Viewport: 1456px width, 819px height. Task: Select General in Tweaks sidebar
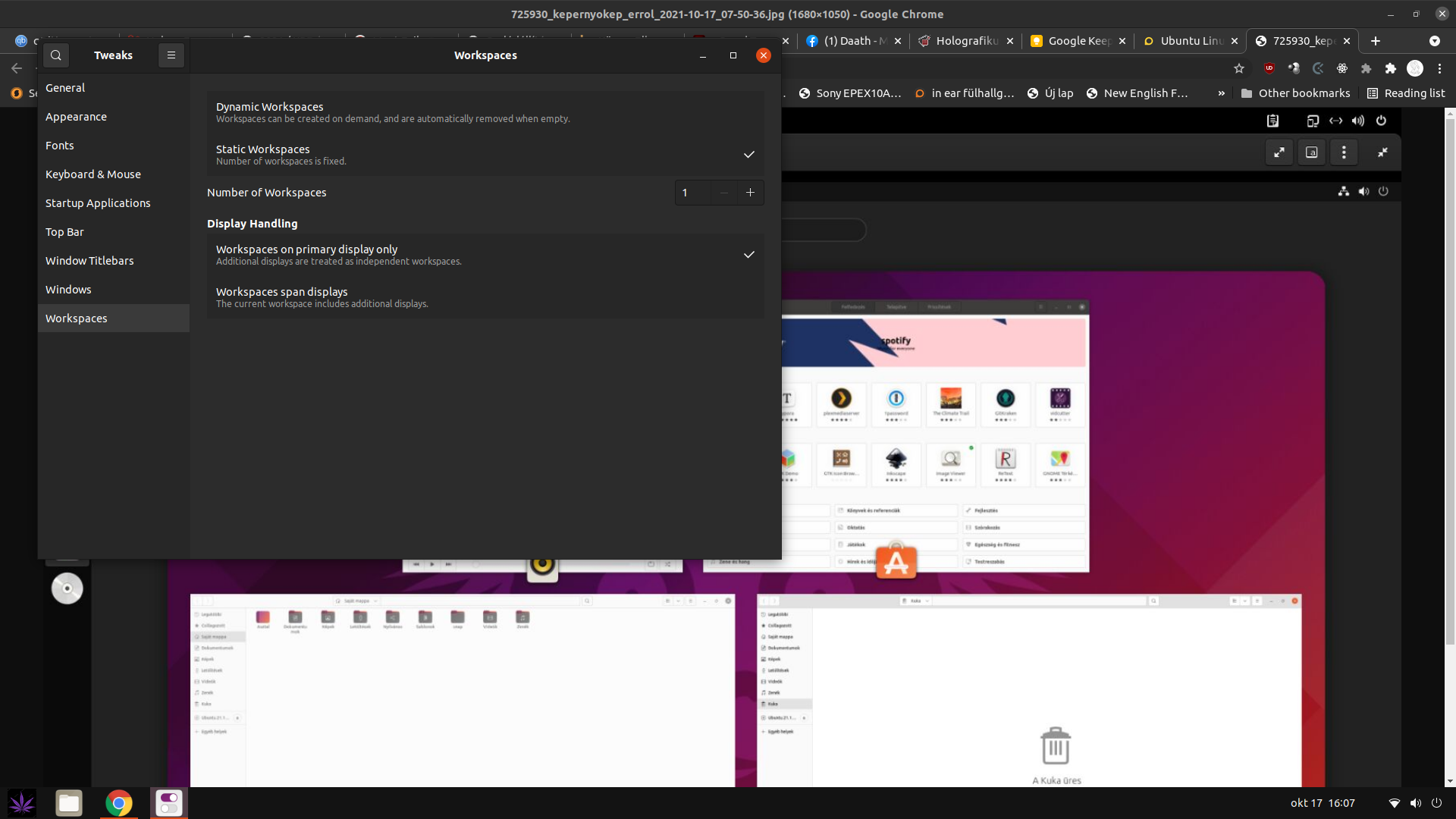click(114, 88)
